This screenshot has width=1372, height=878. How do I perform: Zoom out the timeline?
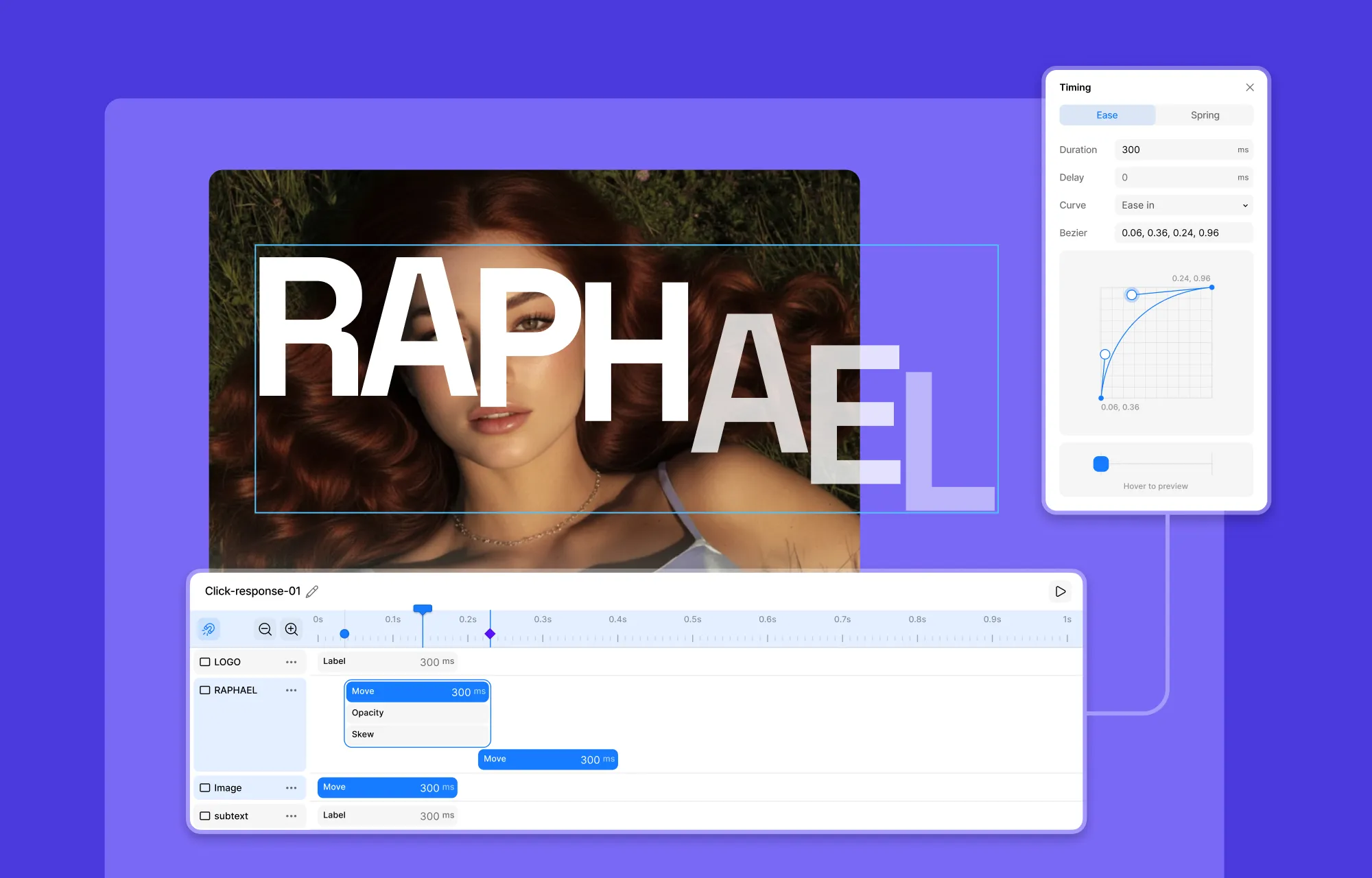click(x=265, y=629)
